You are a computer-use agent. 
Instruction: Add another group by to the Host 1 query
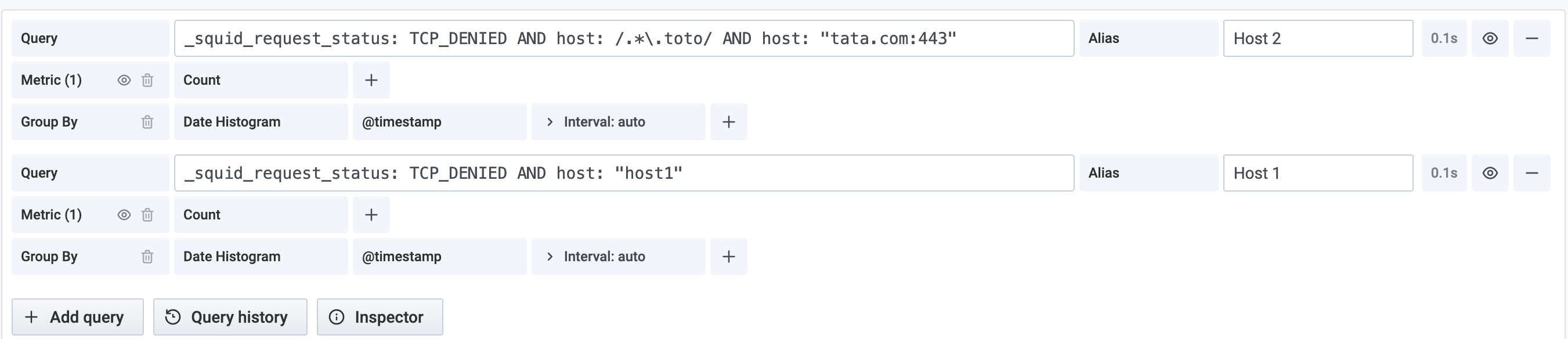729,256
